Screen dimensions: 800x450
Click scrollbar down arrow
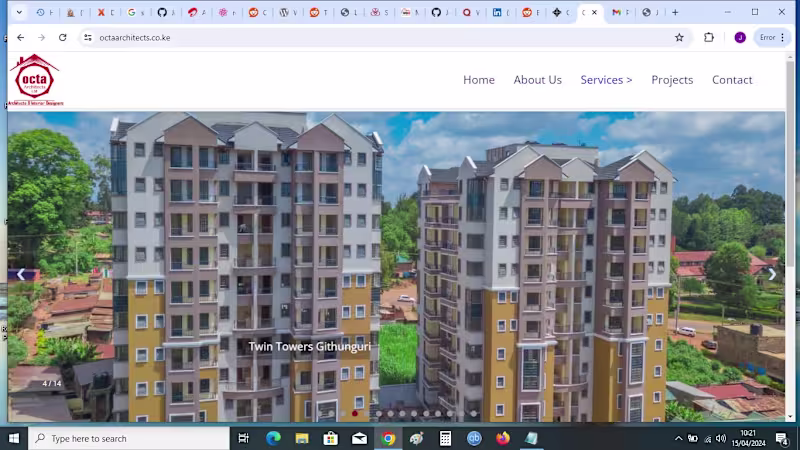[790, 417]
